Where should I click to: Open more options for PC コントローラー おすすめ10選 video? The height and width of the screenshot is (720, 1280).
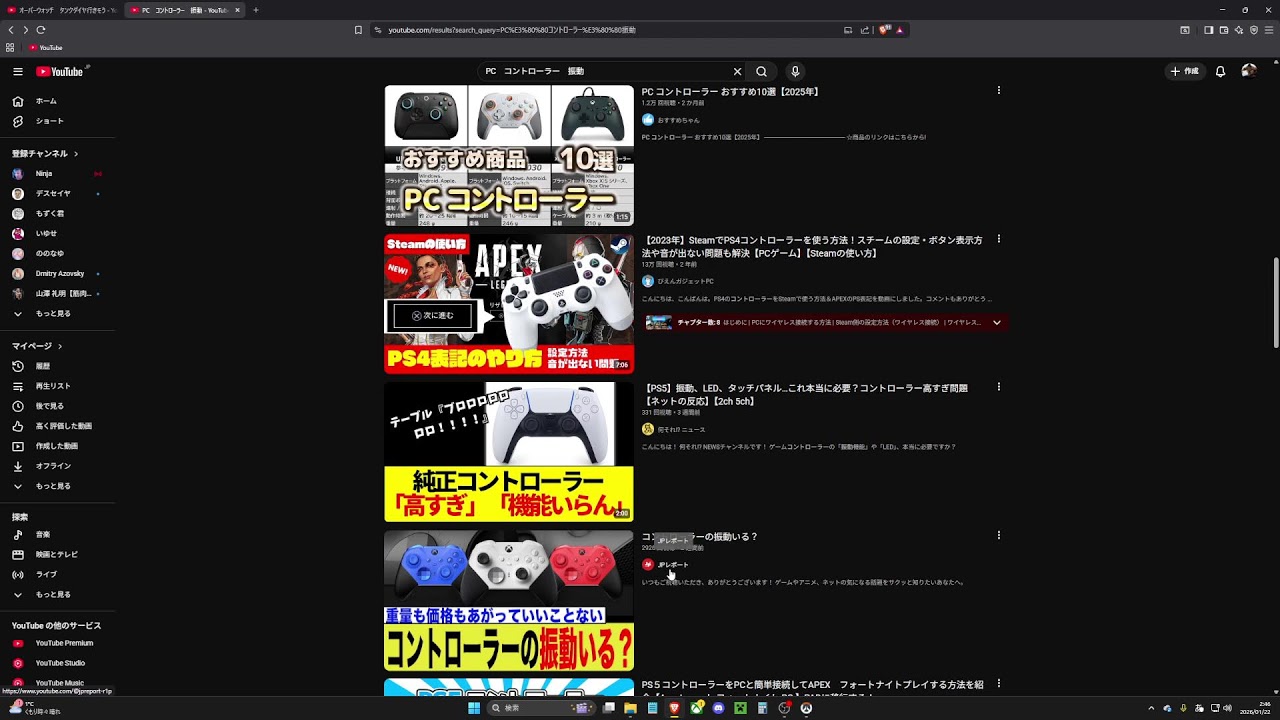tap(998, 91)
